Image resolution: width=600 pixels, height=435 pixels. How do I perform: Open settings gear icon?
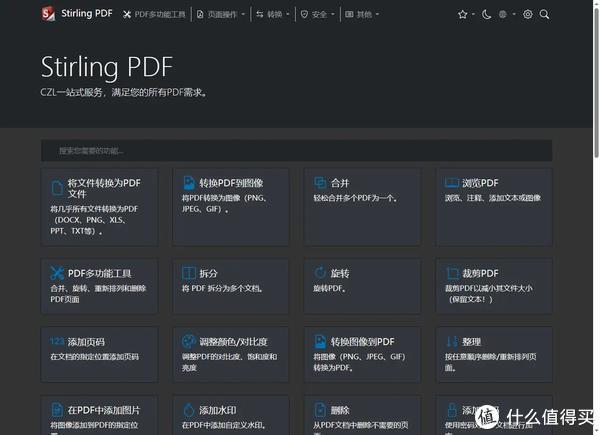point(528,15)
